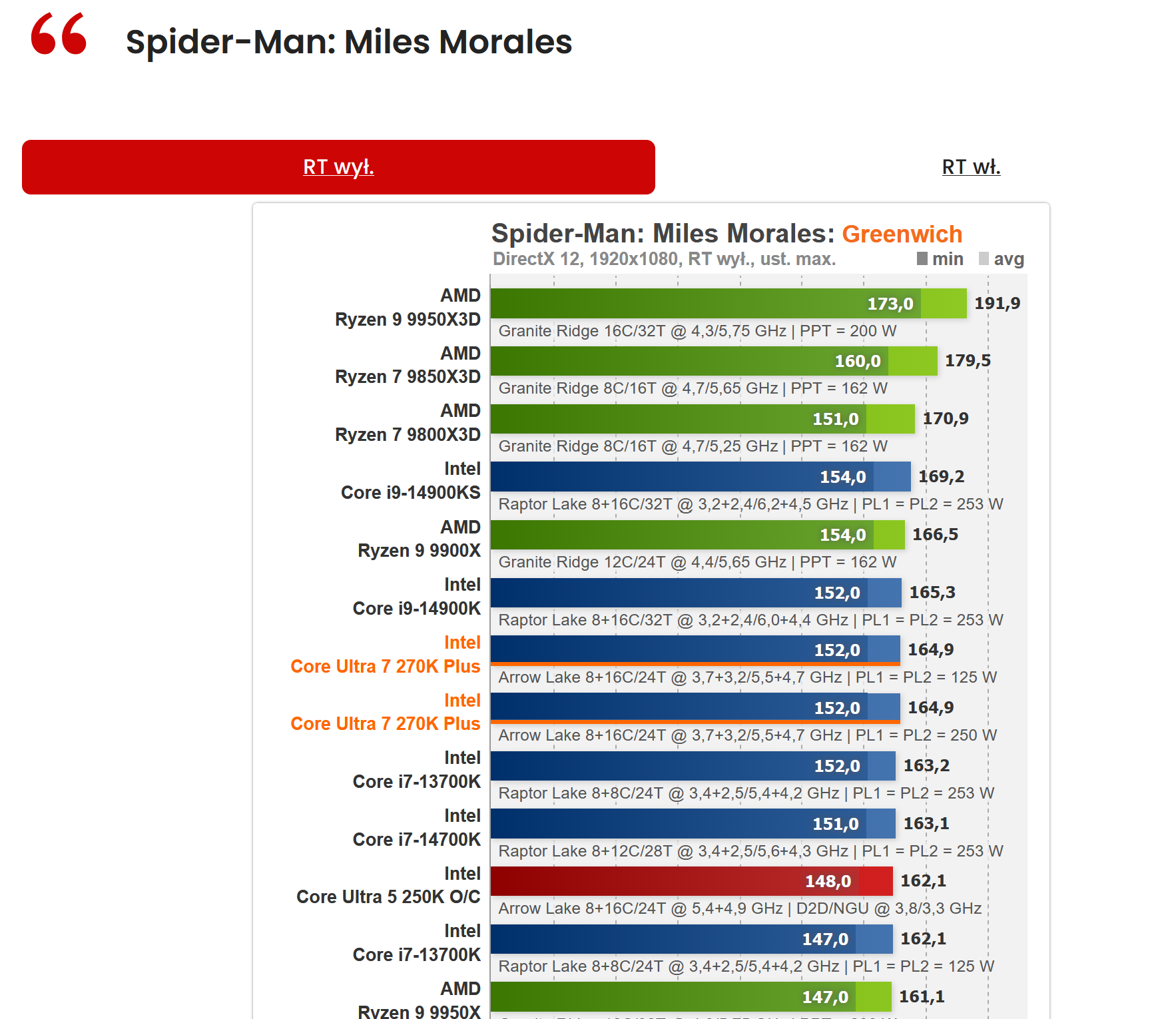Click the Spider-Man: Miles Morales page heading
Screen dimensions: 1176x1019
click(348, 42)
